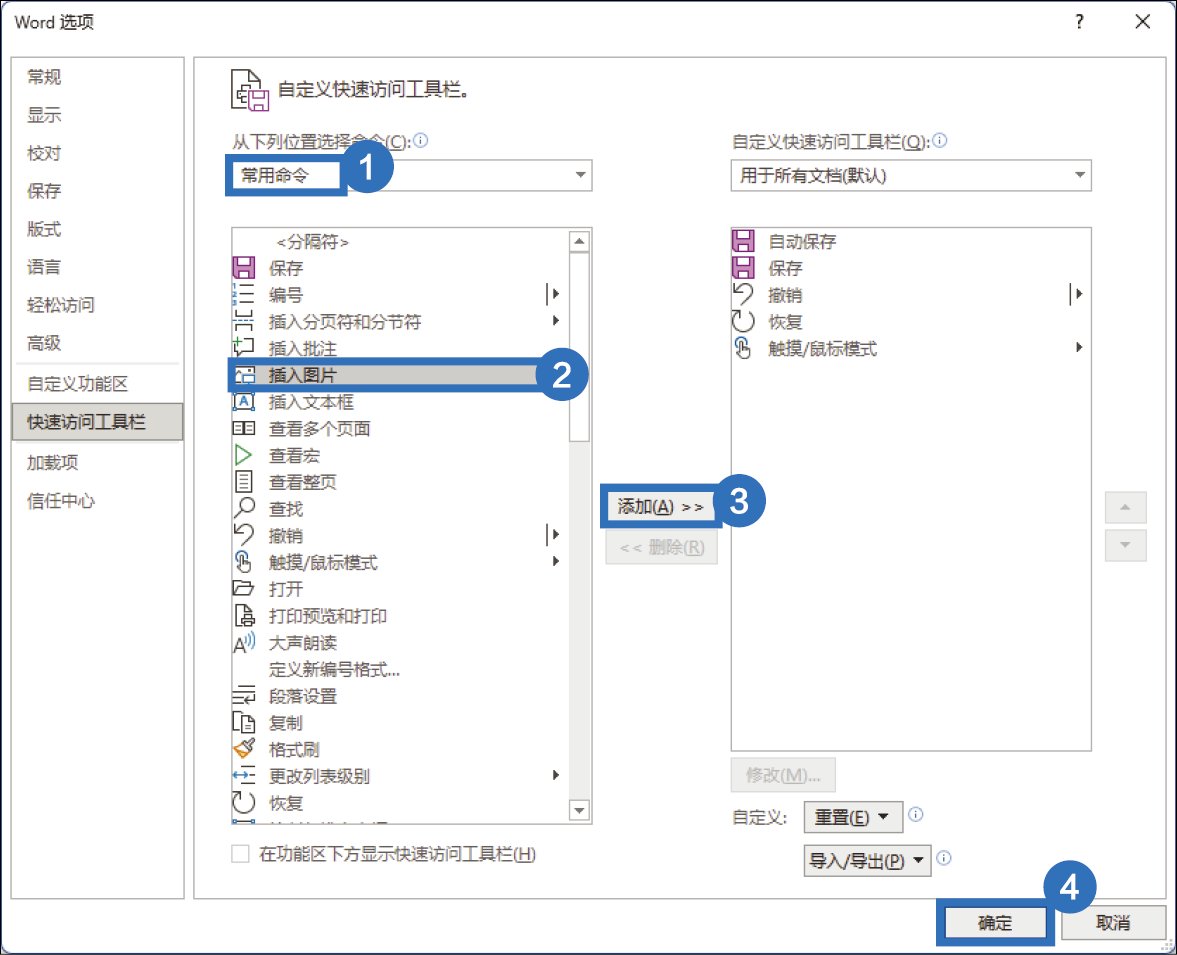This screenshot has height=955, width=1177.
Task: Click the Open (打开) folder icon
Action: tap(243, 589)
